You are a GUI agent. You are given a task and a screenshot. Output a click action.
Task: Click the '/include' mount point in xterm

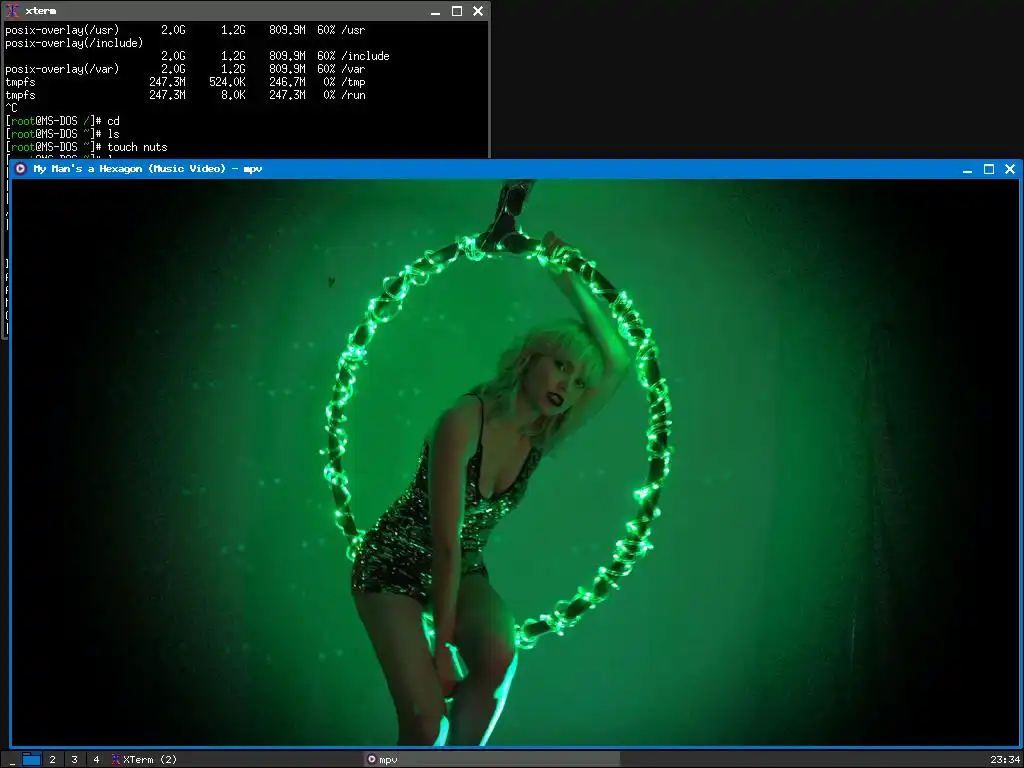[365, 56]
